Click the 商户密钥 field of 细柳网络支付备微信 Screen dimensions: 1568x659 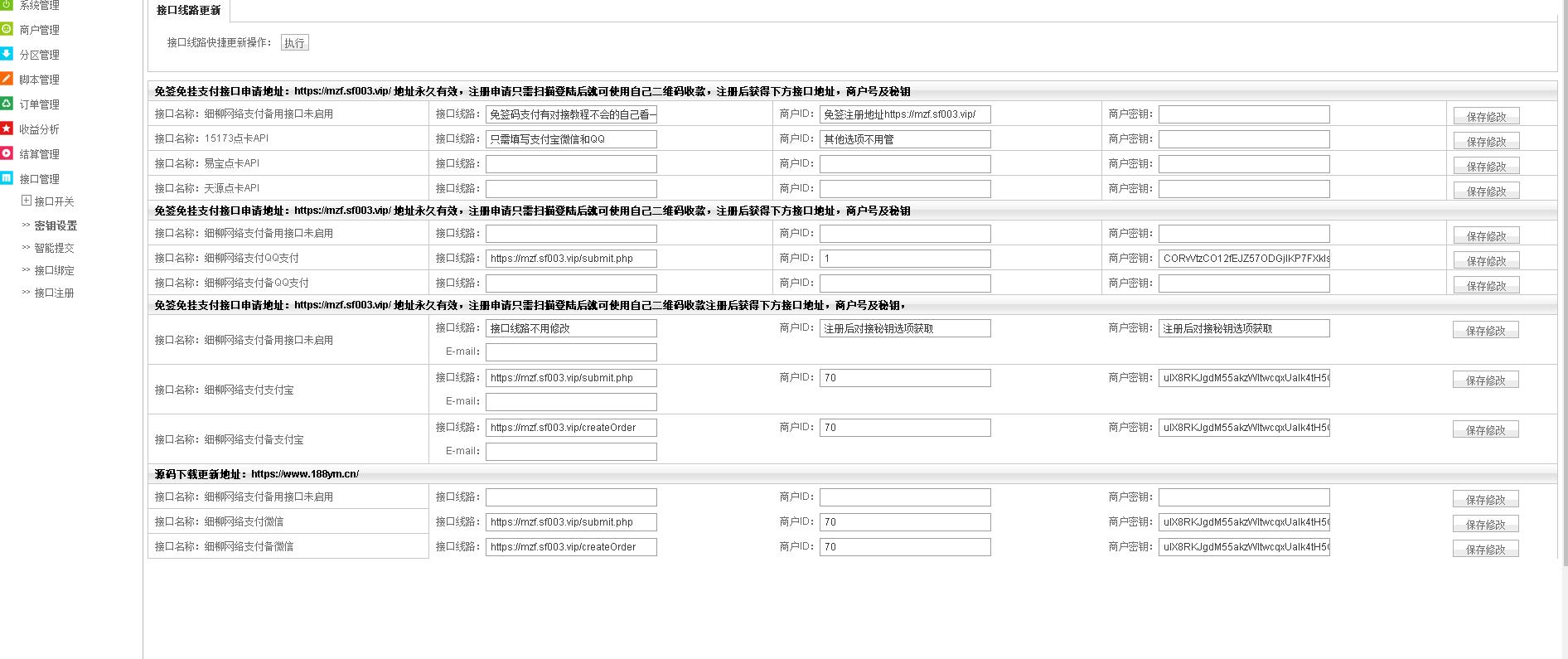1244,547
